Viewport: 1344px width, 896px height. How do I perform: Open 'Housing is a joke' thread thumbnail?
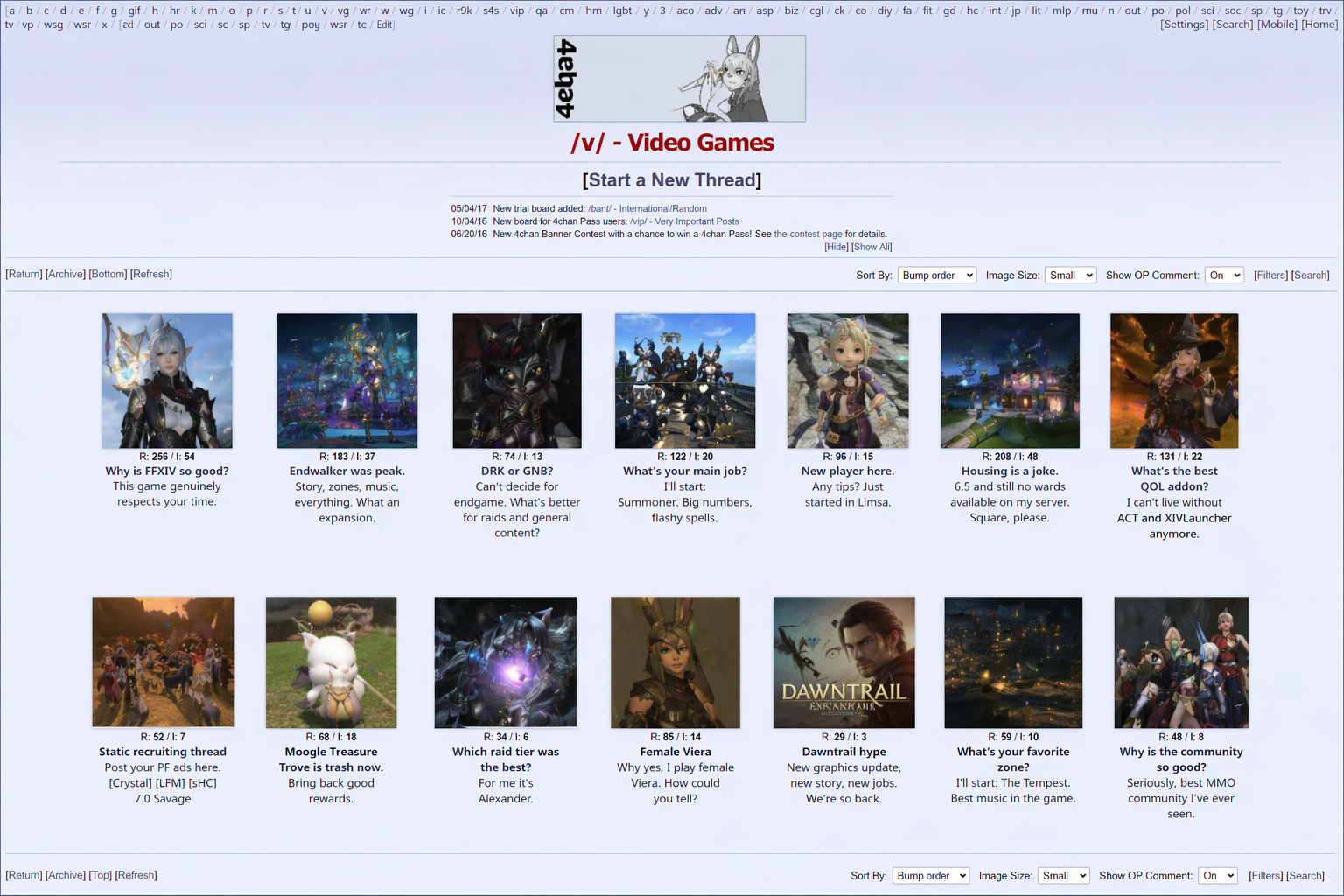[1010, 381]
